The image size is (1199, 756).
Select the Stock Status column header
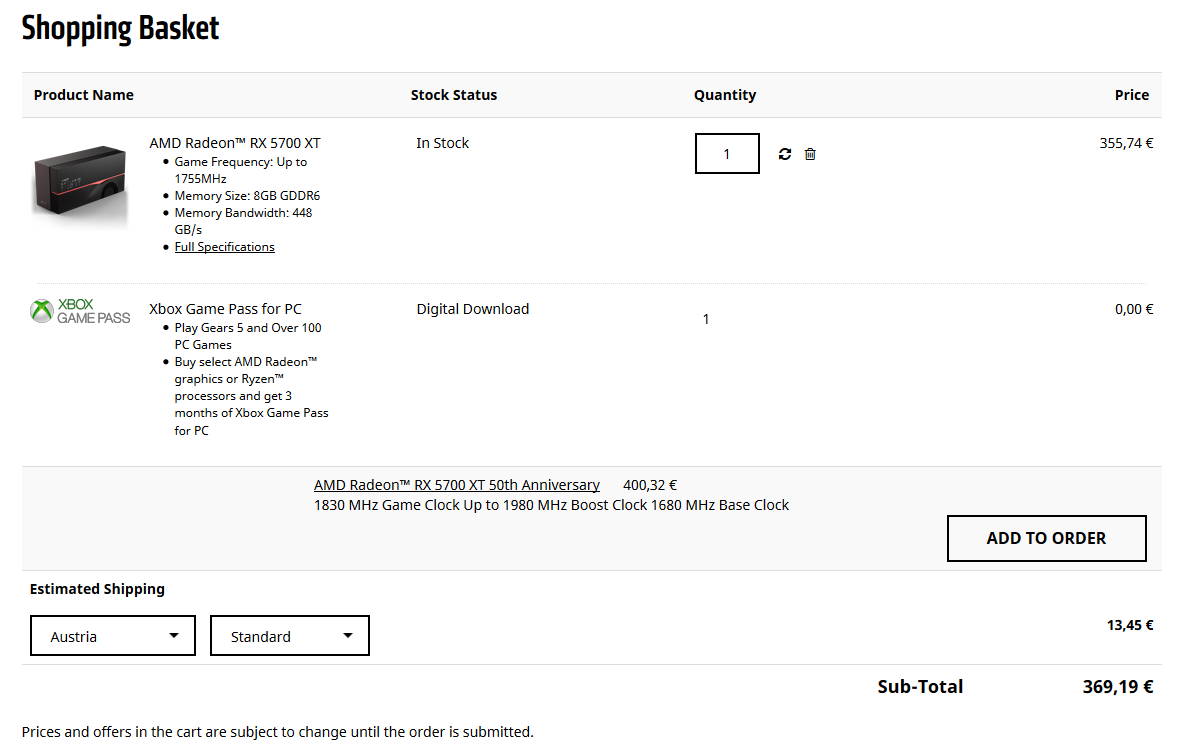pyautogui.click(x=454, y=95)
